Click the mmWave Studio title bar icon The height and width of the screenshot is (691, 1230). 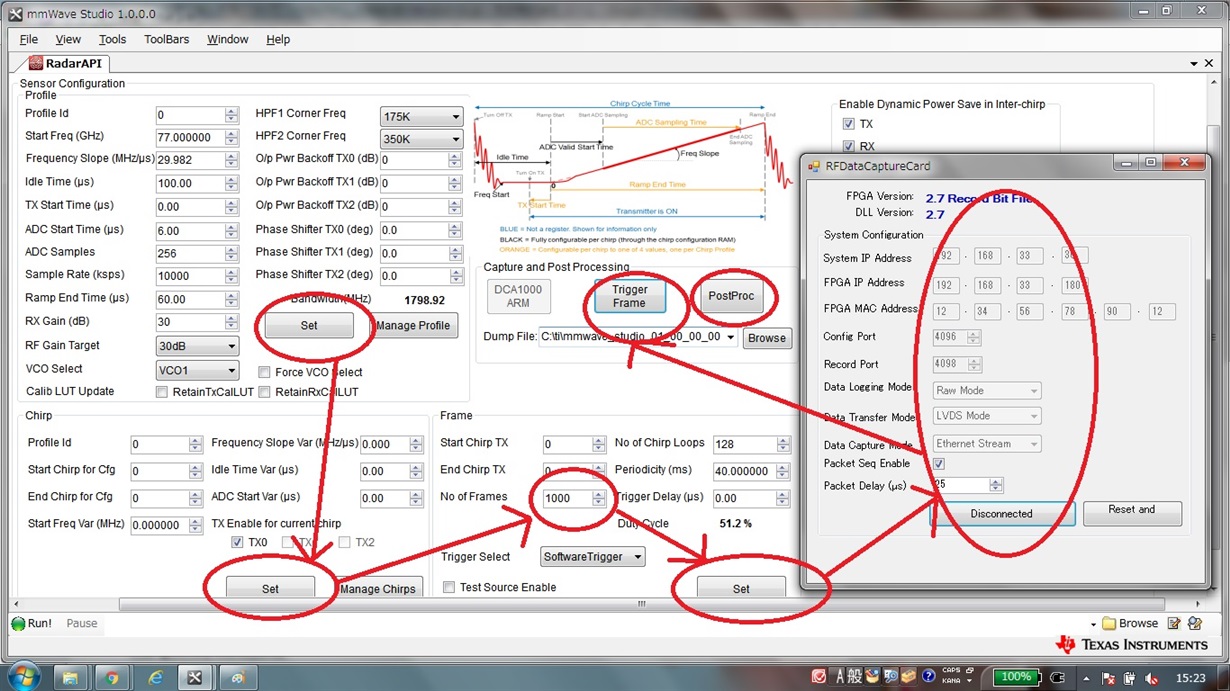[15, 12]
